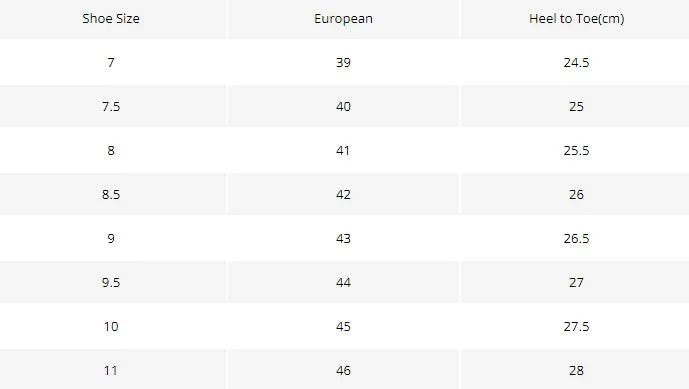Viewport: 689px width, 389px height.
Task: Click the 26.5 heel to toe value
Action: pyautogui.click(x=576, y=238)
